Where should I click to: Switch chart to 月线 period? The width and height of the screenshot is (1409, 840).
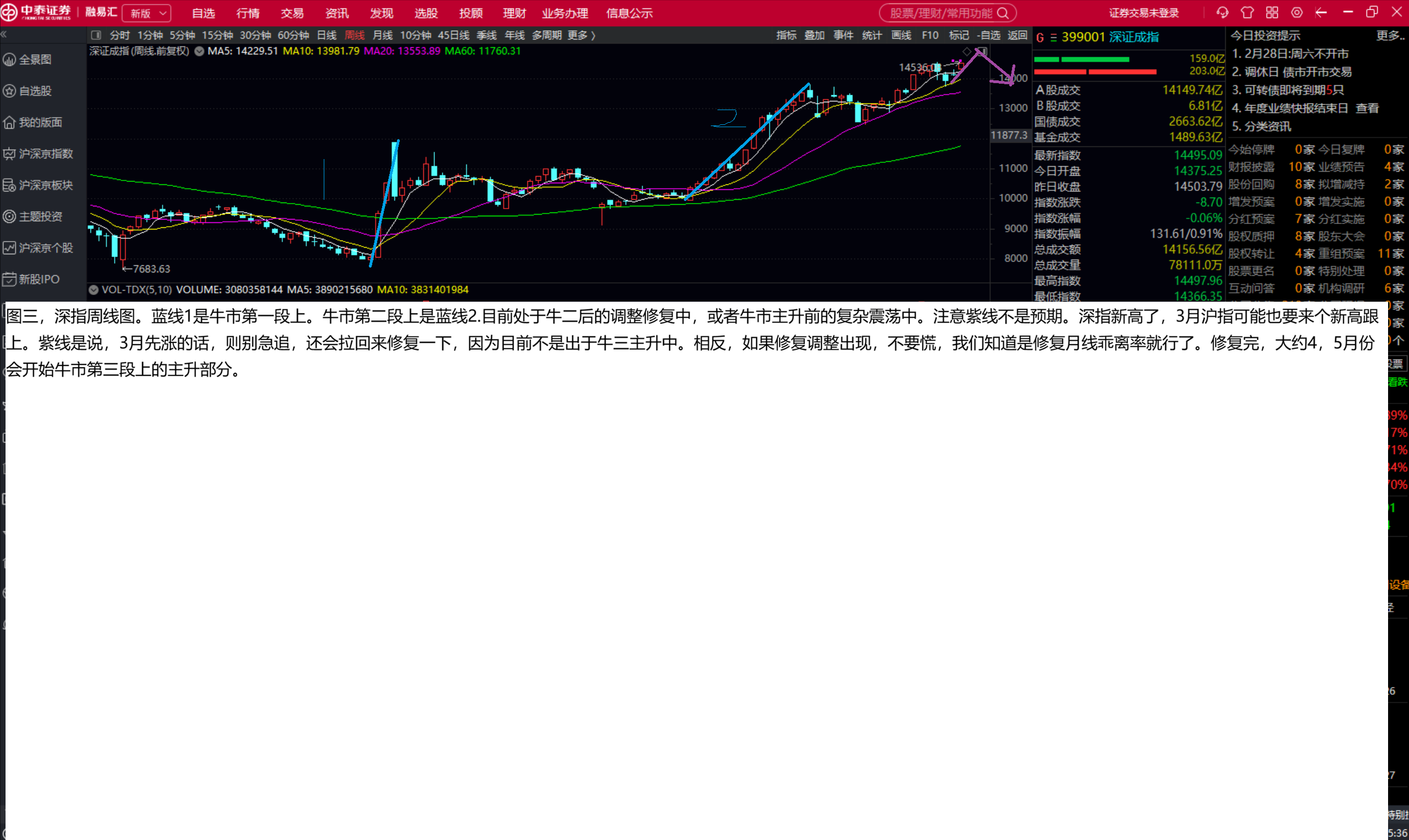click(382, 35)
